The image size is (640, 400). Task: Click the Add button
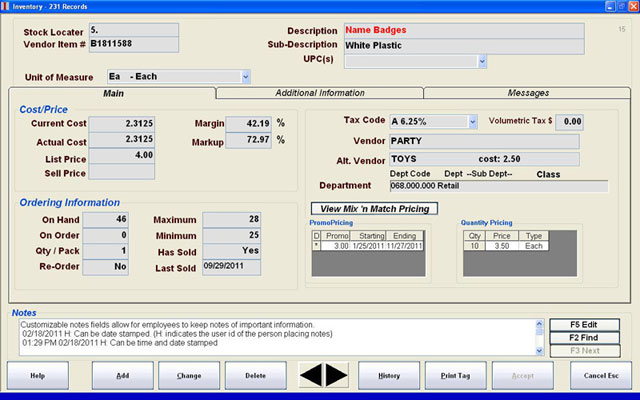click(122, 375)
